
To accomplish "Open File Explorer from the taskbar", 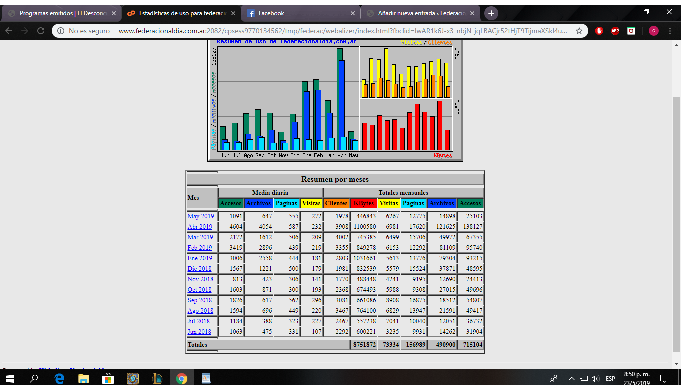I will [83, 378].
